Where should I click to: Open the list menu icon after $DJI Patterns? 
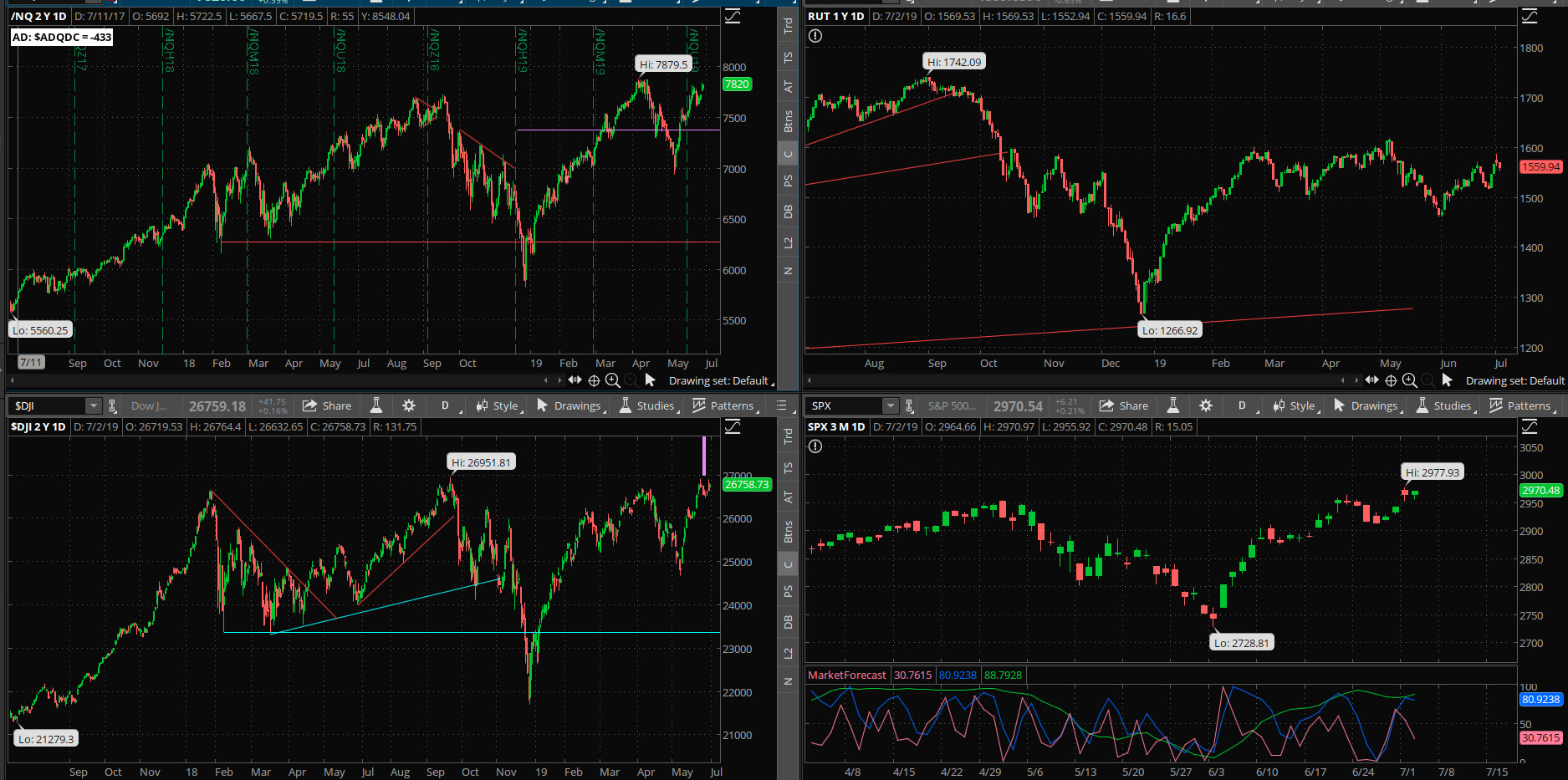(782, 405)
